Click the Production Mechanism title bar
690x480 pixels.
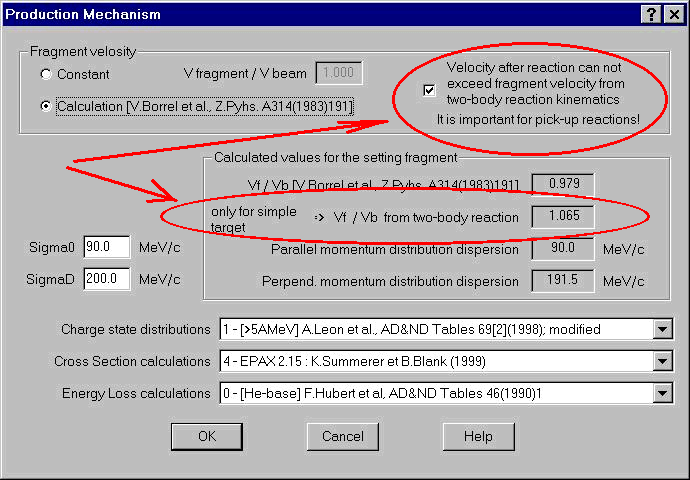(300, 14)
